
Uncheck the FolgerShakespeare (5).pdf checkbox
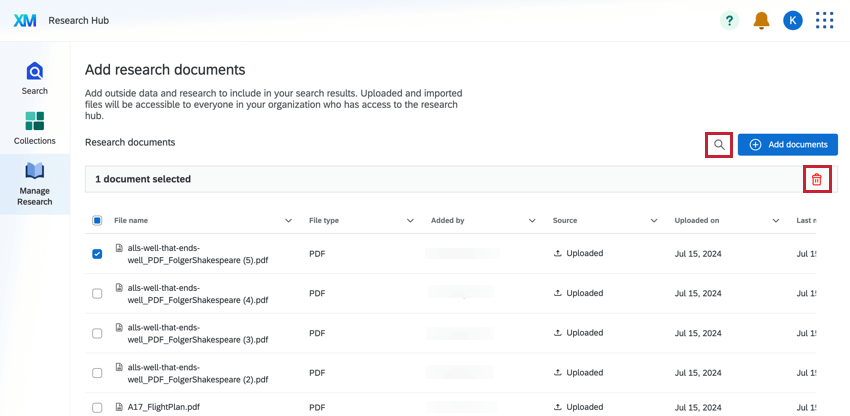point(97,254)
